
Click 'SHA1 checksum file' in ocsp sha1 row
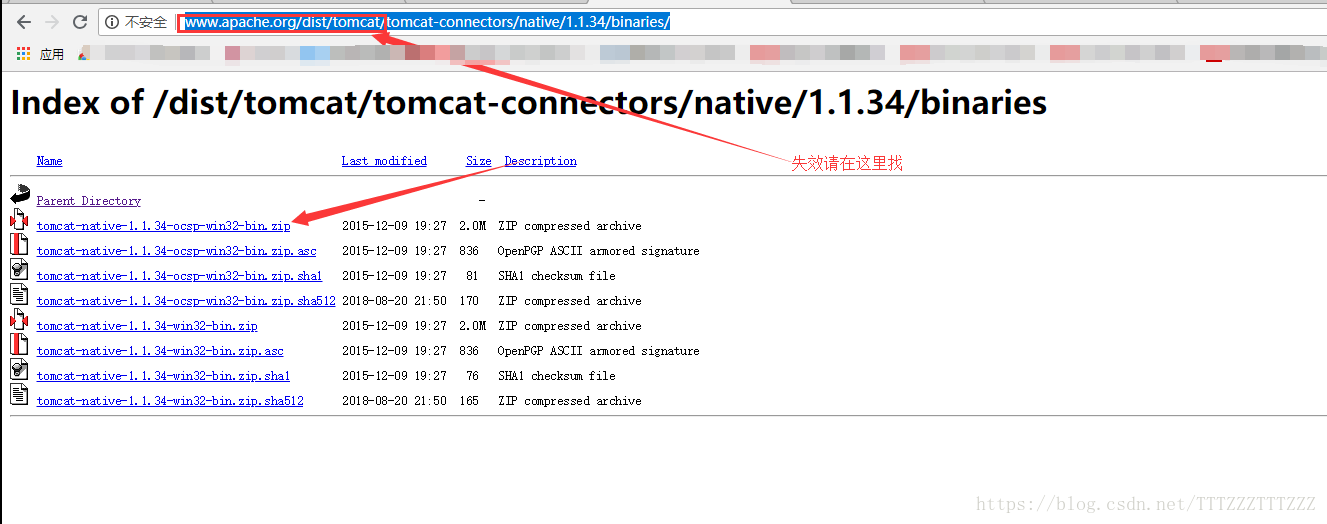point(557,276)
